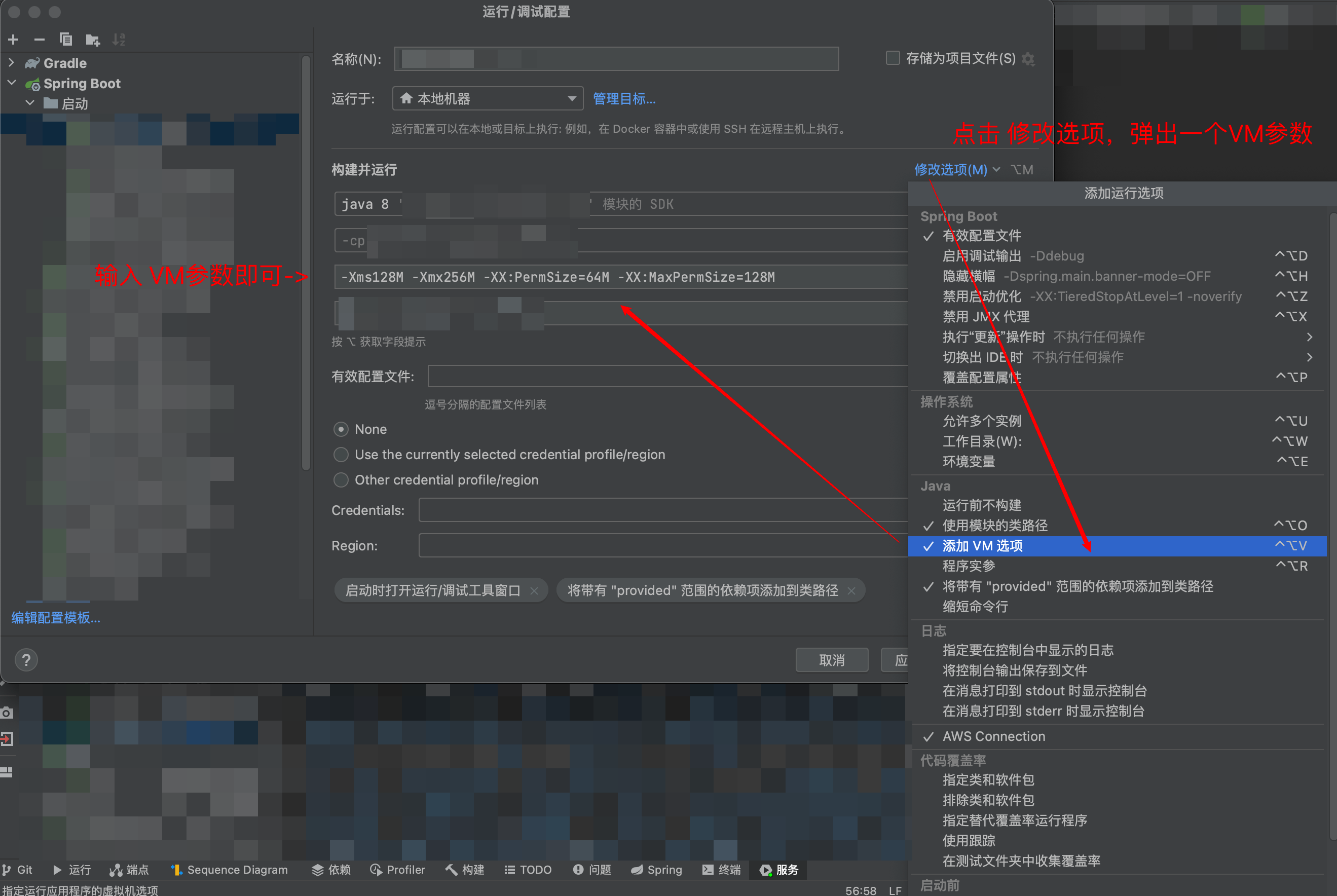Select the Add VM options menu item
The height and width of the screenshot is (896, 1337).
(983, 546)
